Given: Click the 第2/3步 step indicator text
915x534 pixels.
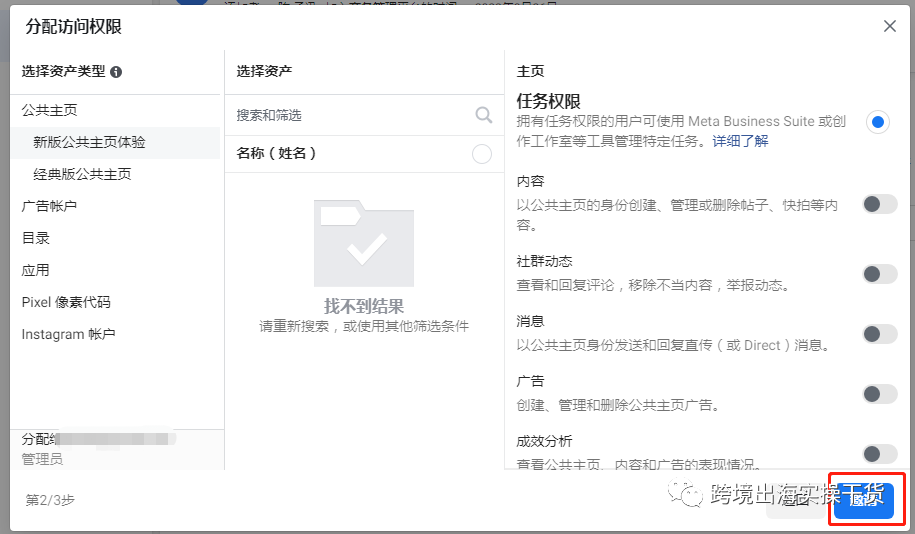Looking at the screenshot, I should coord(50,500).
